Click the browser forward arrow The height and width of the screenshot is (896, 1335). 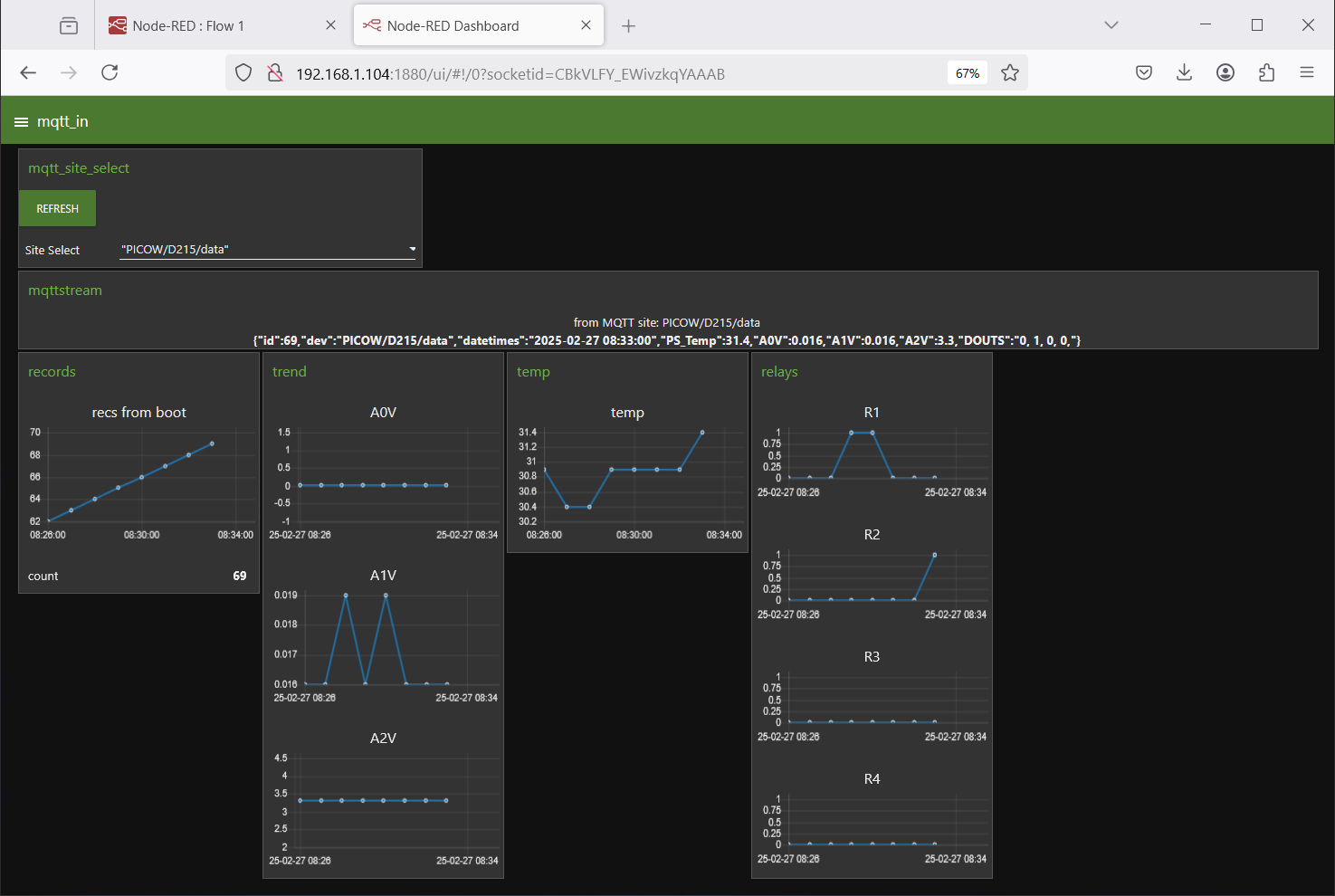coord(69,73)
